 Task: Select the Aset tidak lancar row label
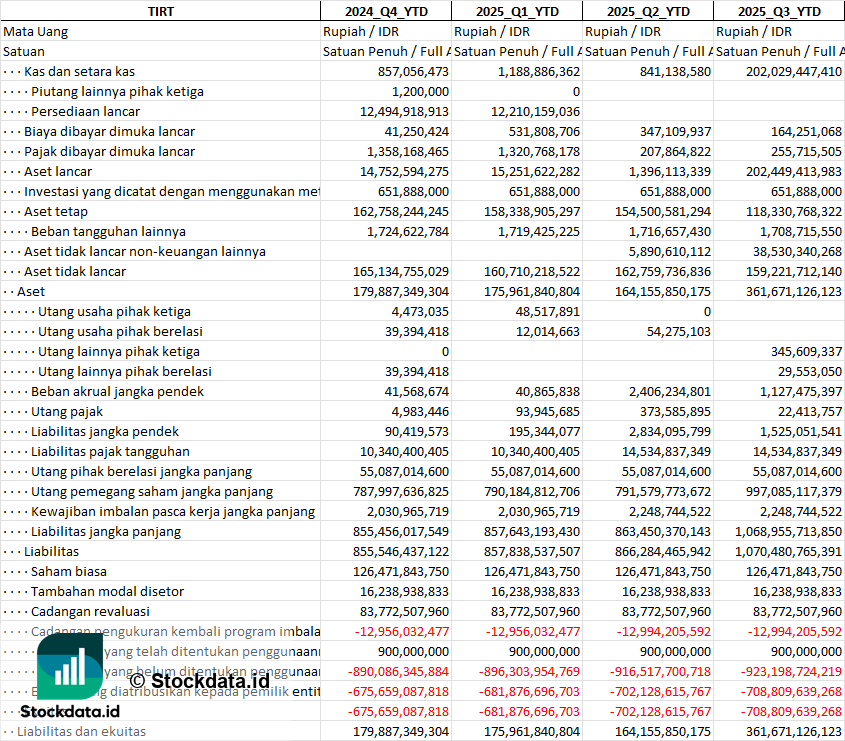[75, 271]
